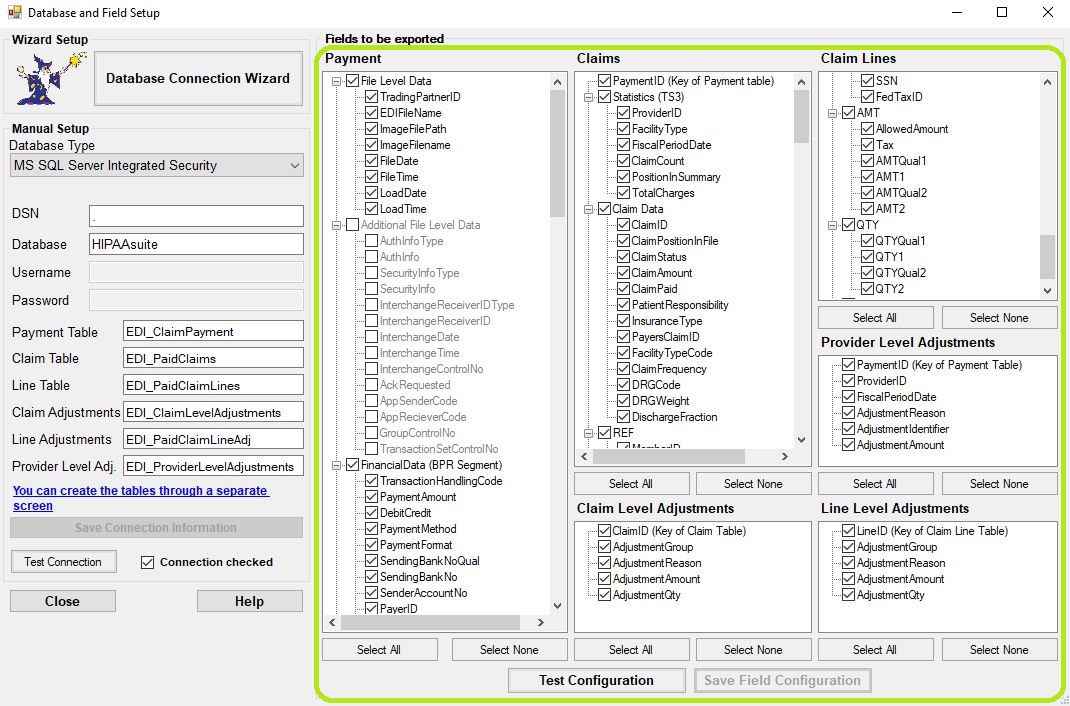Click the Claim Lines scroll up arrow
Viewport: 1070px width, 706px height.
pos(1047,83)
